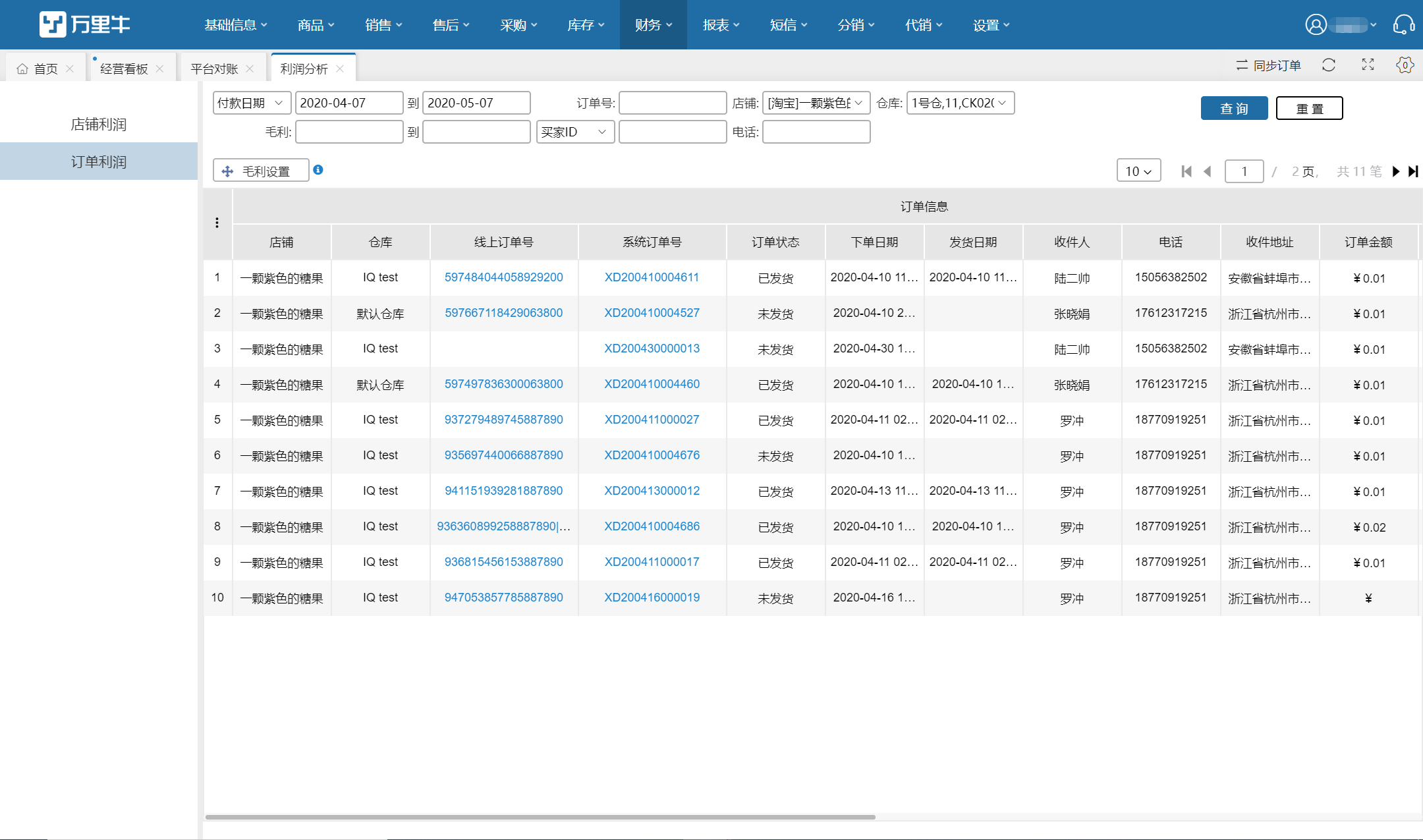Expand the 基础信息 menu
1423x840 pixels.
pyautogui.click(x=236, y=25)
